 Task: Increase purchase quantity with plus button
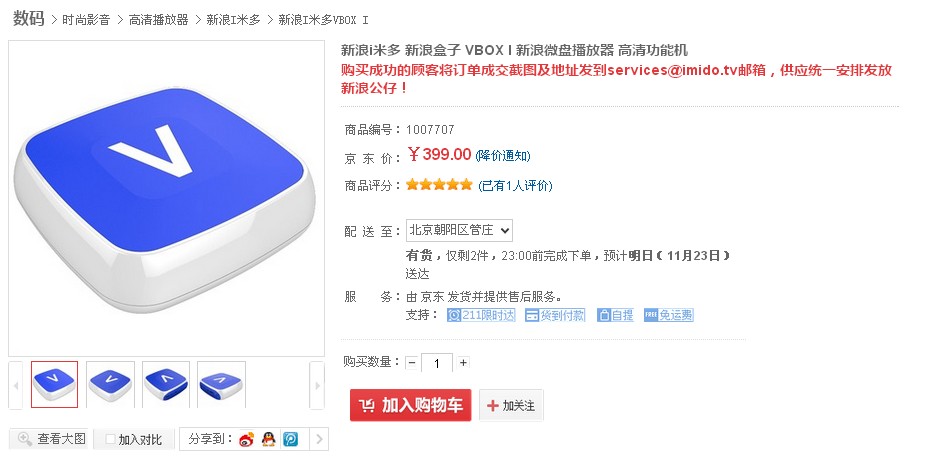(x=463, y=363)
